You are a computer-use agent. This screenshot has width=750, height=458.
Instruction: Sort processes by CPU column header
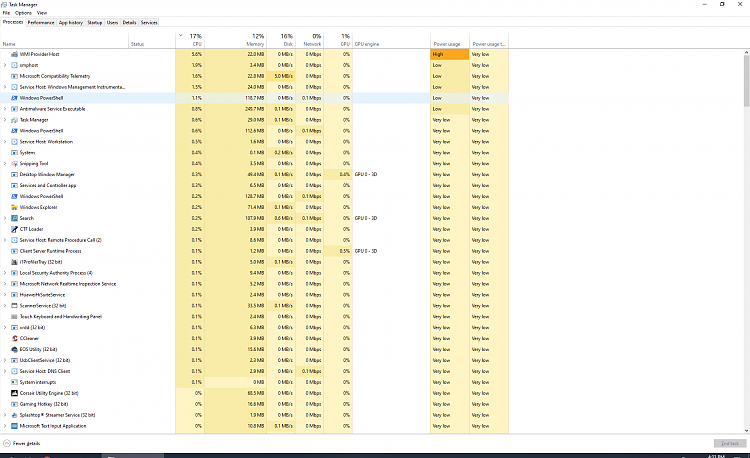point(190,40)
